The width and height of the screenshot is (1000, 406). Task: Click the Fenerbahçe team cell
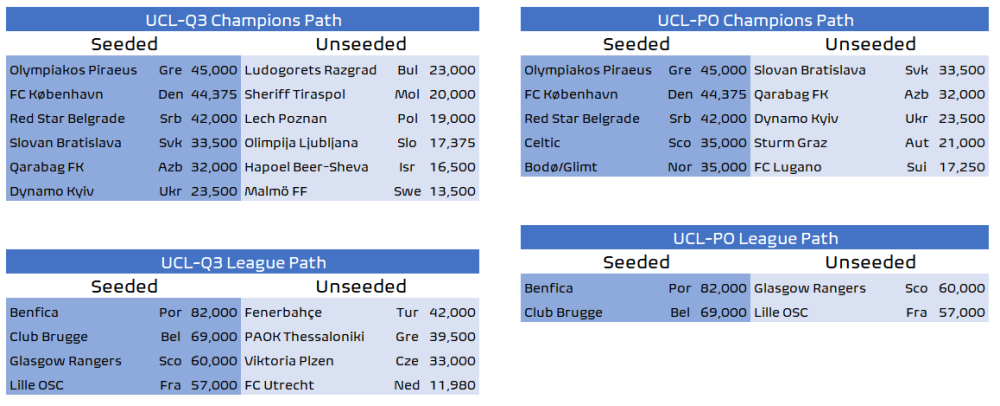[x=282, y=312]
